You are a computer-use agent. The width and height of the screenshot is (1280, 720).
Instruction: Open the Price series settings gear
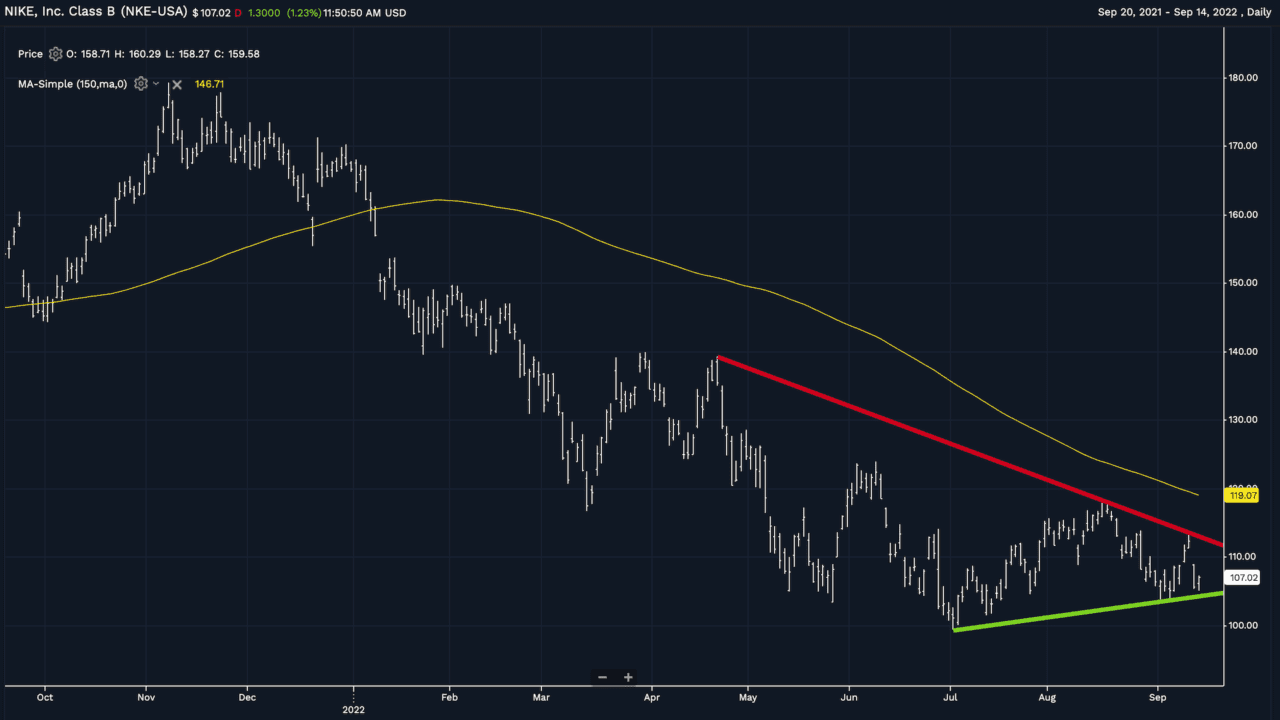[55, 54]
